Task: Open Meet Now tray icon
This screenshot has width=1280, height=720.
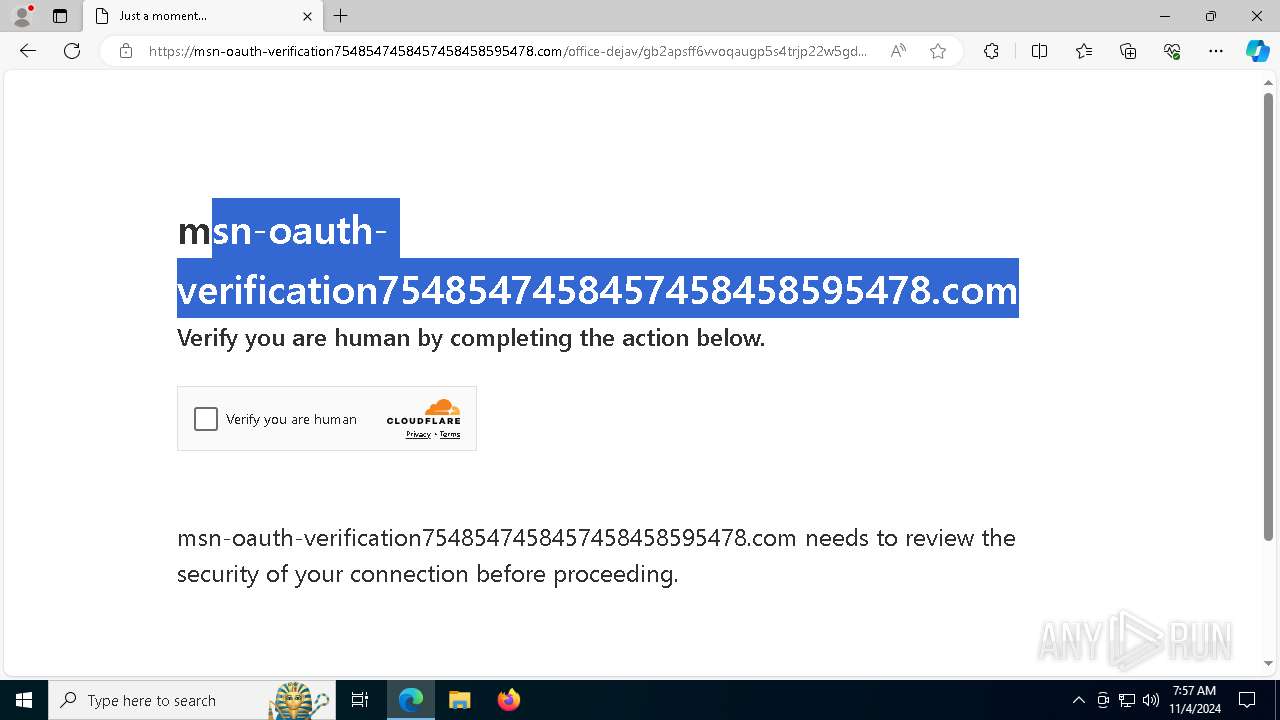Action: pos(1103,700)
